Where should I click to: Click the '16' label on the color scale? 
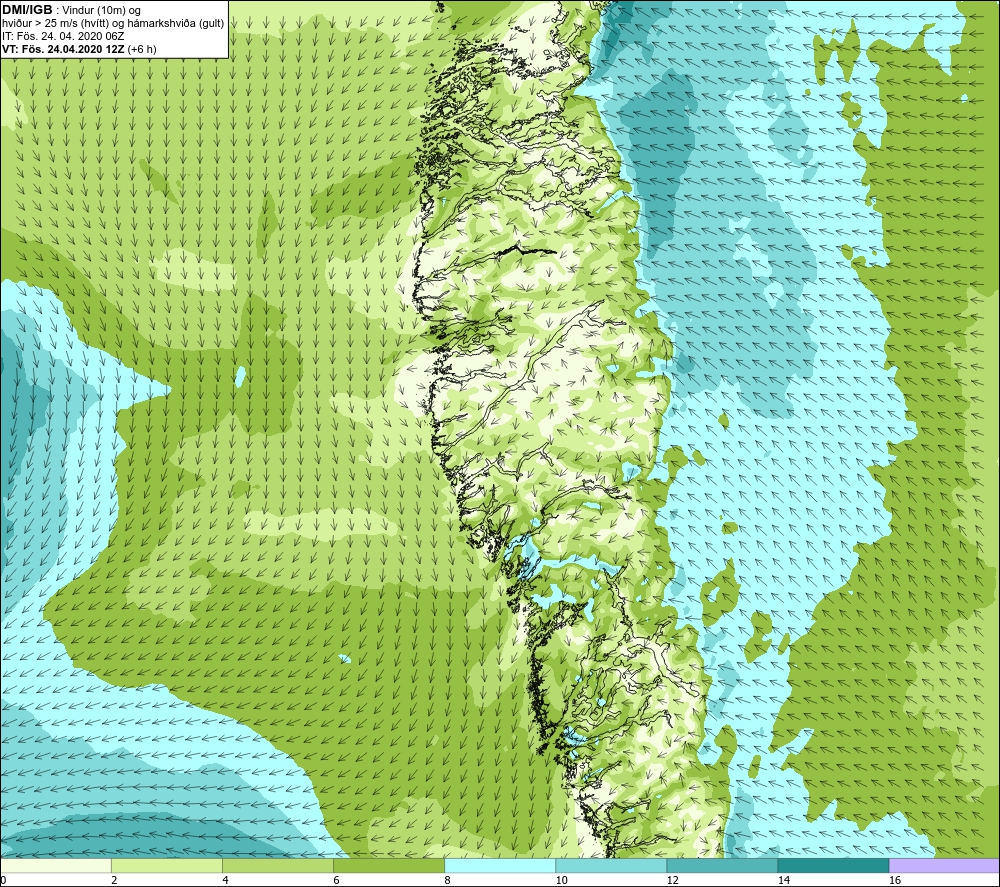(x=895, y=880)
